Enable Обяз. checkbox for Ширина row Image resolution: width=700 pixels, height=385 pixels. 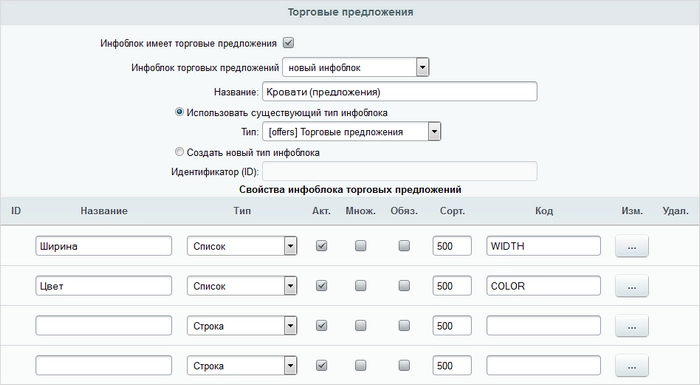(404, 246)
